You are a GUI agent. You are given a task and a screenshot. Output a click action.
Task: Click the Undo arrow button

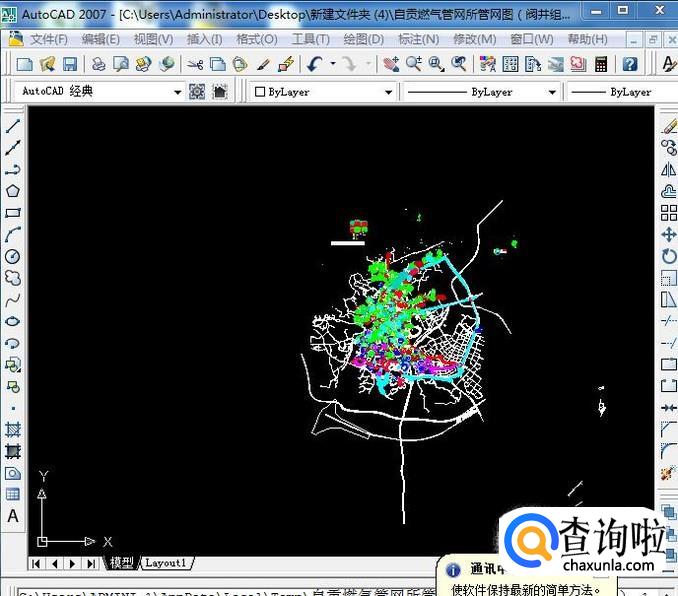[314, 63]
